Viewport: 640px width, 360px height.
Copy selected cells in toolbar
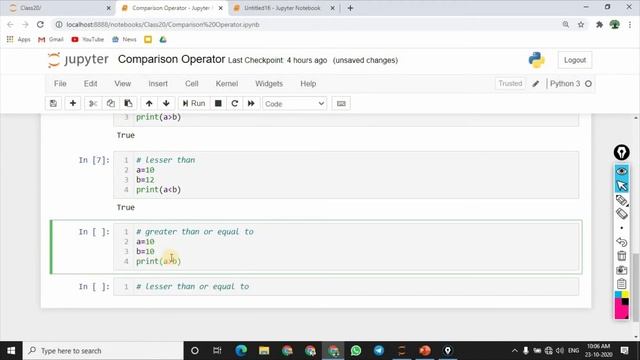click(x=110, y=104)
